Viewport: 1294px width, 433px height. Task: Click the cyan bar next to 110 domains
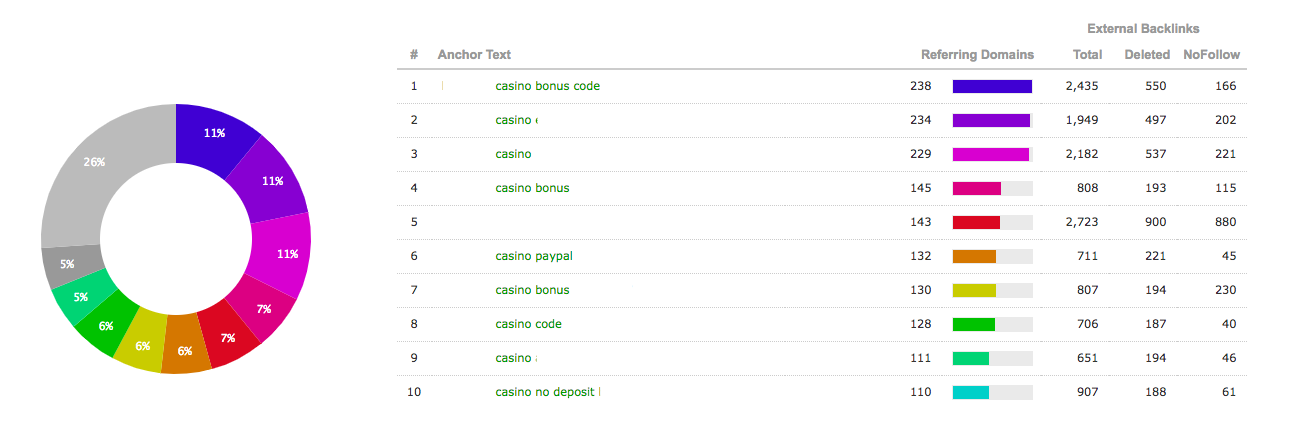(x=971, y=393)
